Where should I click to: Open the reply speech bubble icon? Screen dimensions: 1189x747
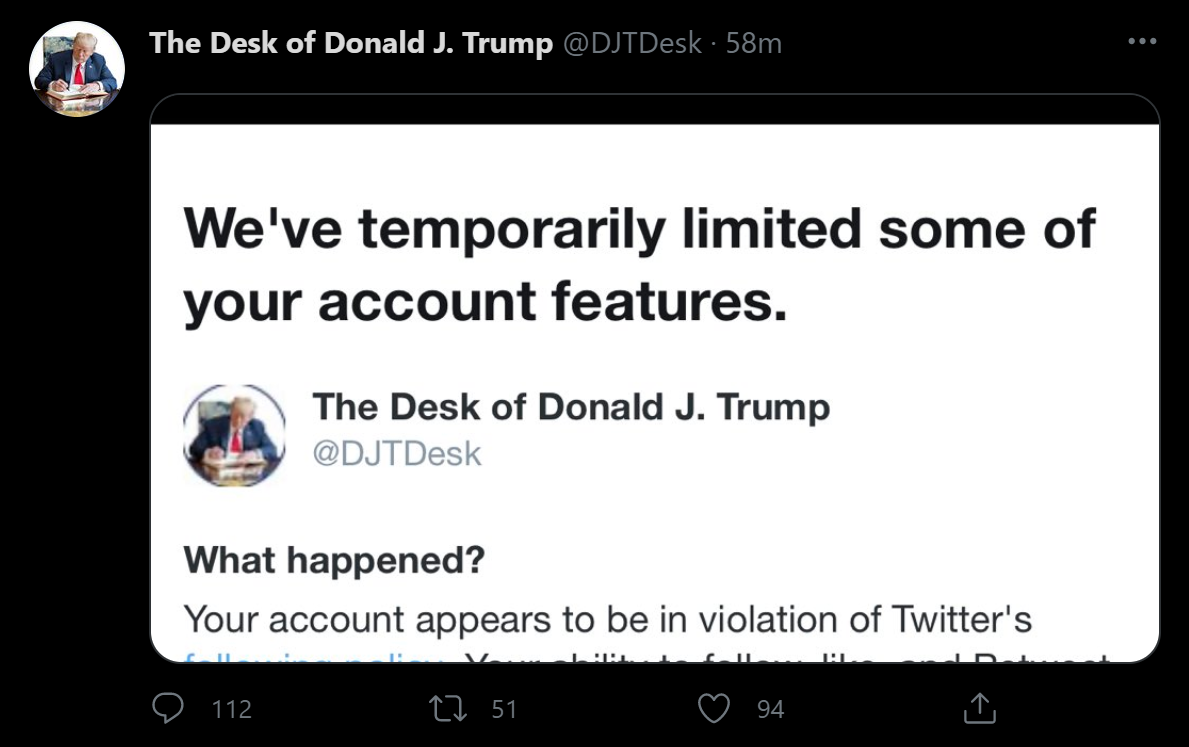point(168,708)
